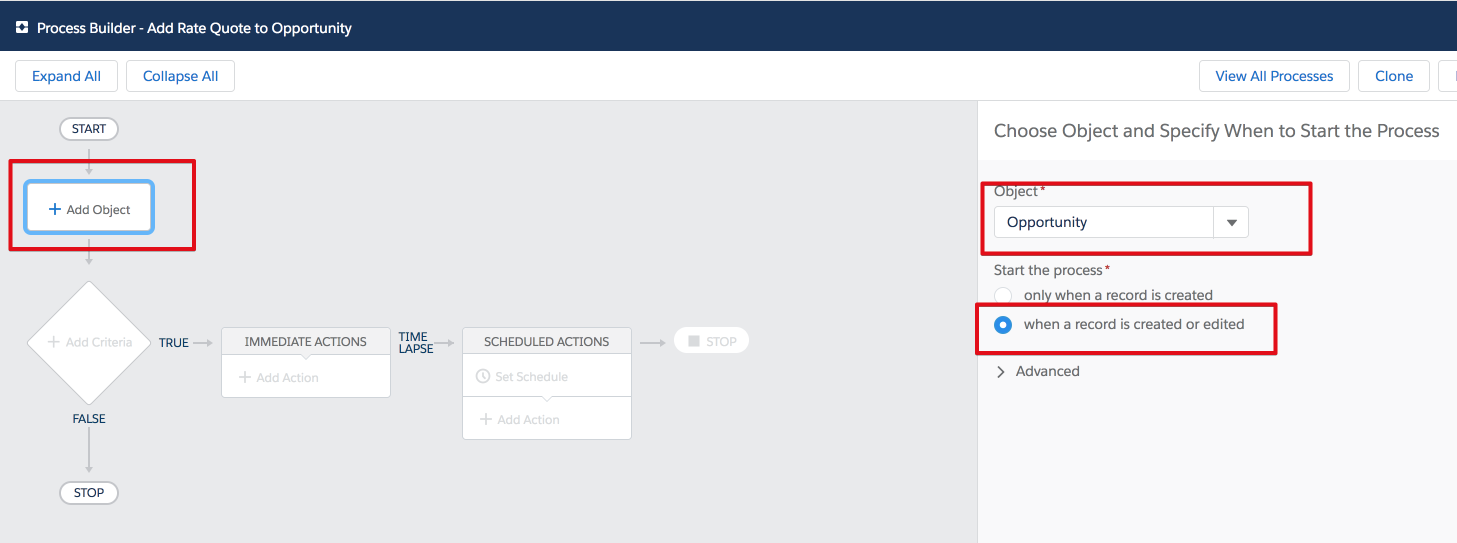The height and width of the screenshot is (543, 1457).
Task: Click Expand All button
Action: pyautogui.click(x=66, y=76)
